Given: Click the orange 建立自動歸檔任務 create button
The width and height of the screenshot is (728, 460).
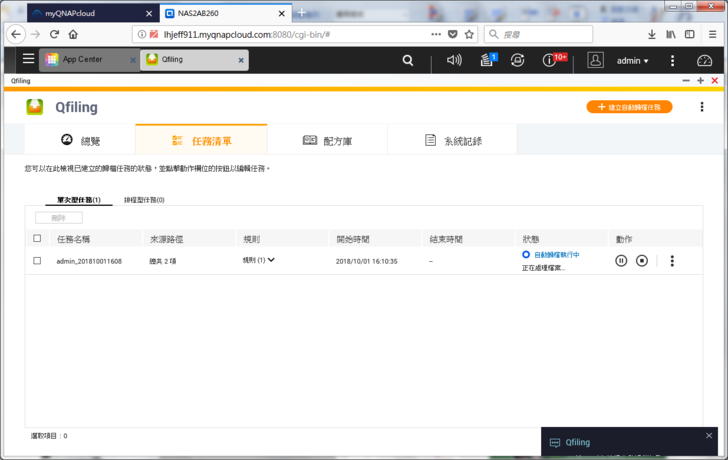Looking at the screenshot, I should pyautogui.click(x=629, y=107).
